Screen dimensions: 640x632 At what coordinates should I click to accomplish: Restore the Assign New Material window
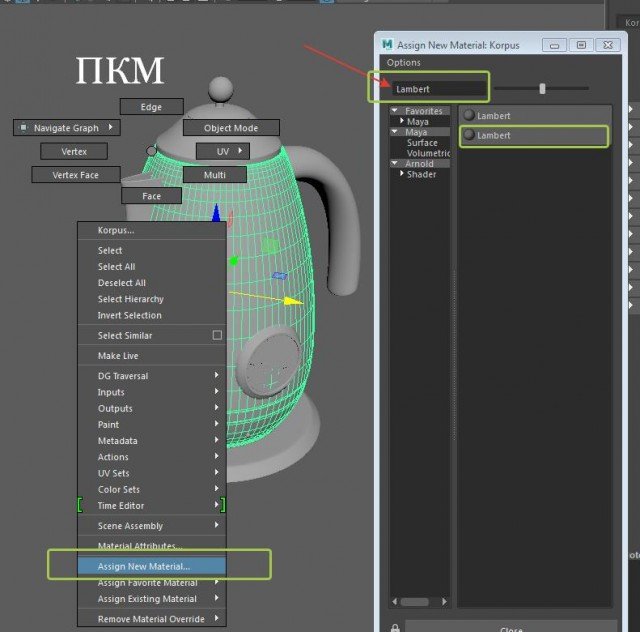point(580,45)
